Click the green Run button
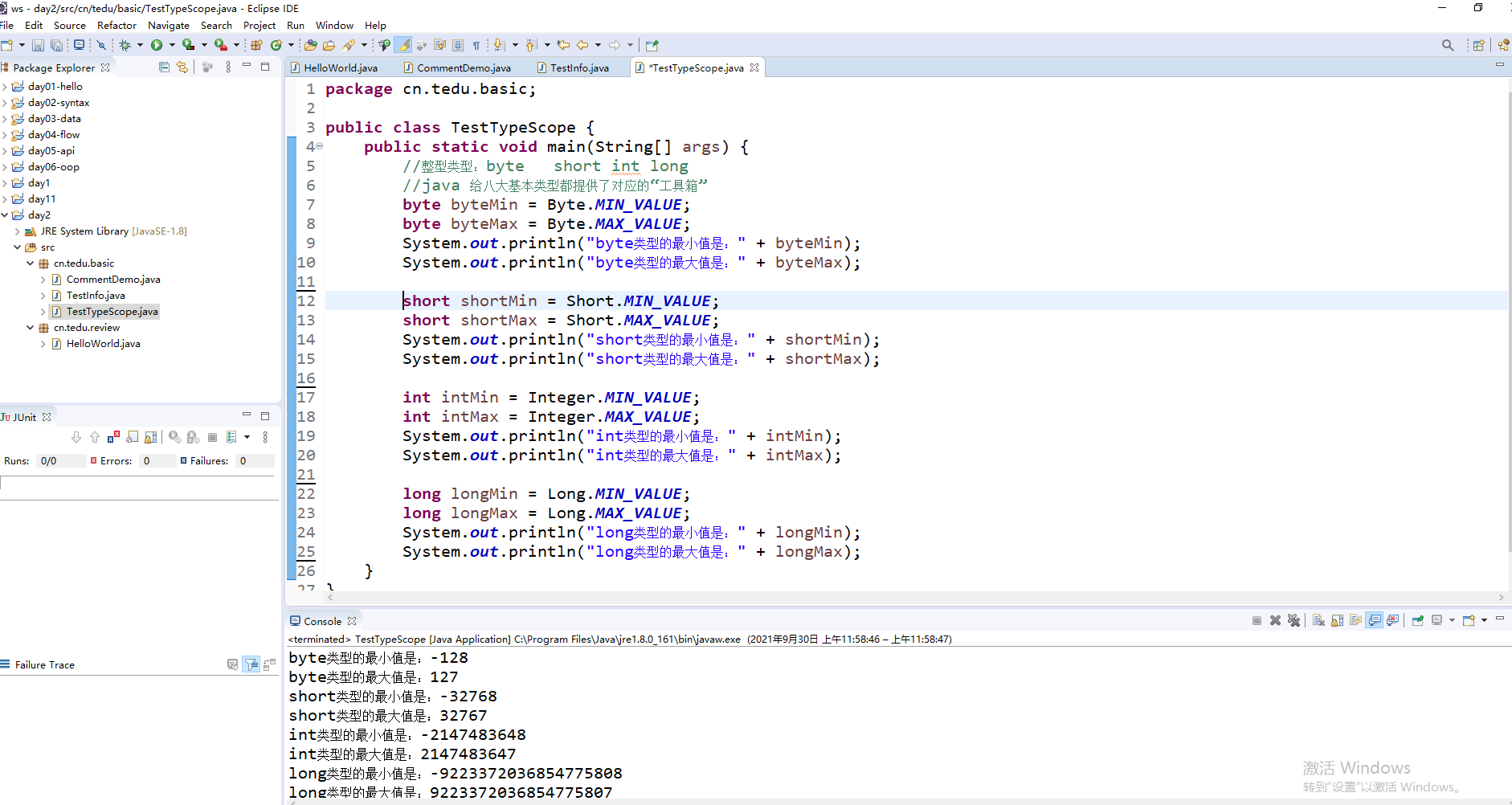 [157, 46]
